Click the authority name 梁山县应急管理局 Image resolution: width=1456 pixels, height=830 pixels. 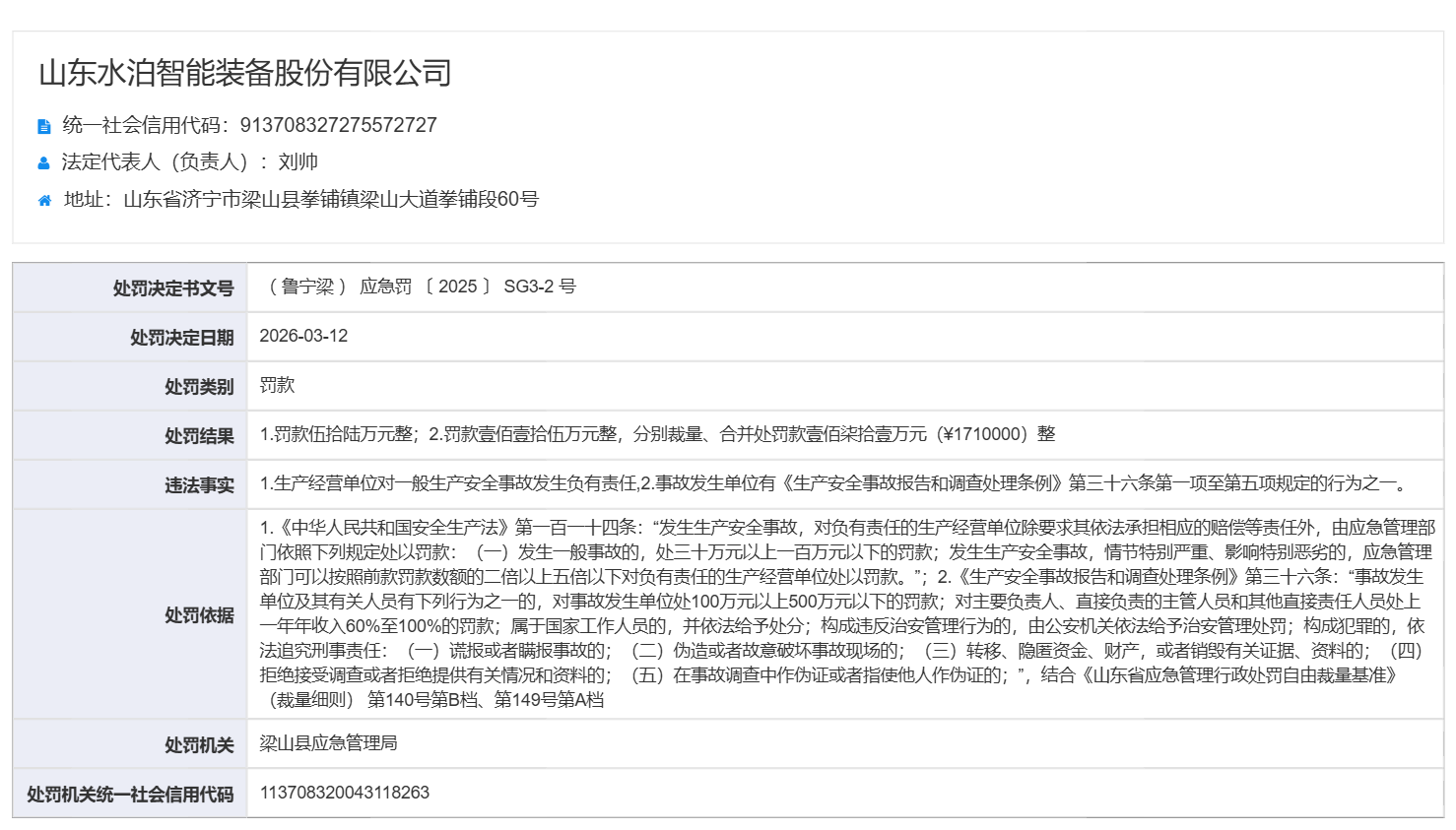coord(328,743)
